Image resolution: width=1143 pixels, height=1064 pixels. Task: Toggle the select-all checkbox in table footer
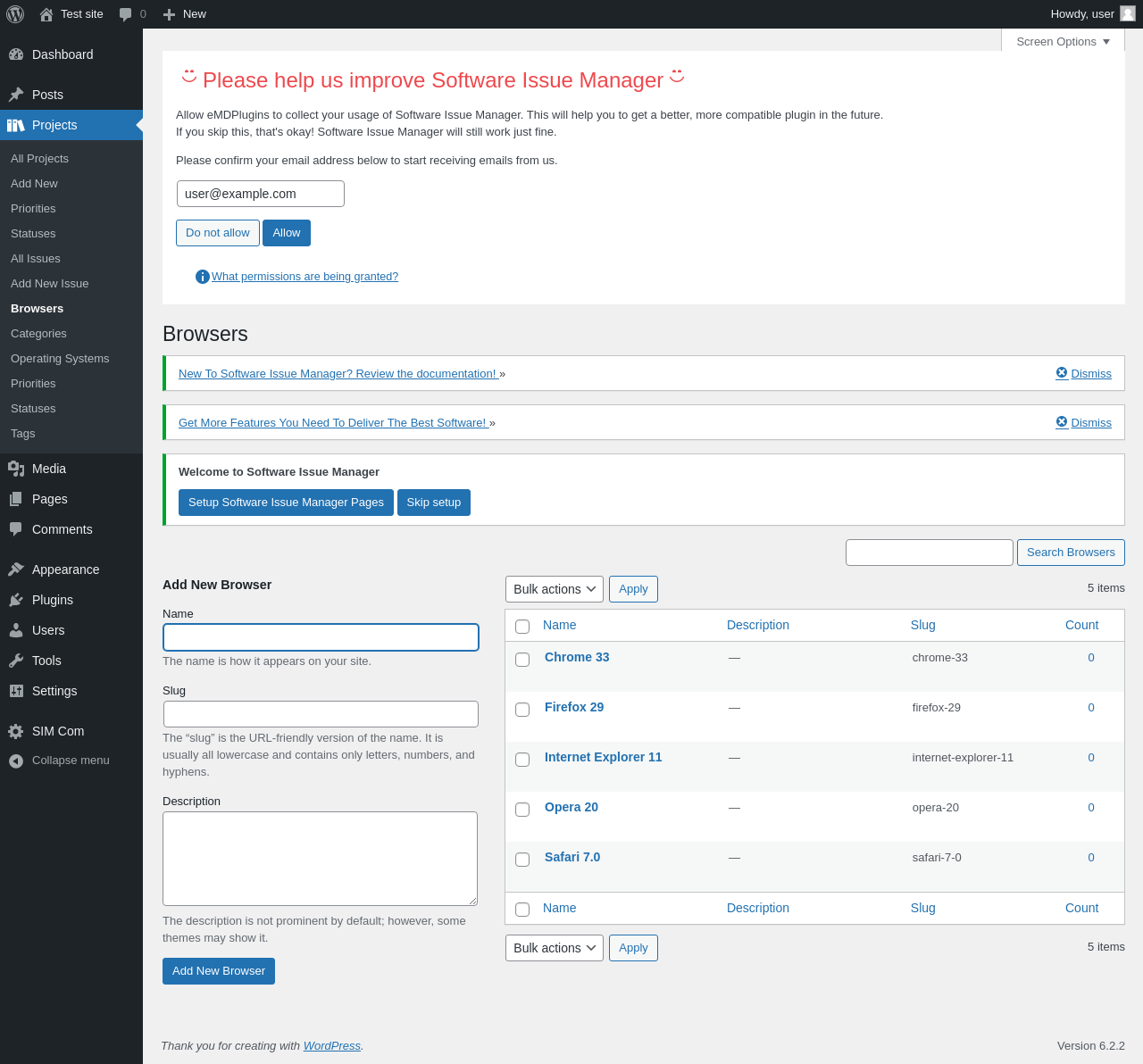[x=522, y=910]
